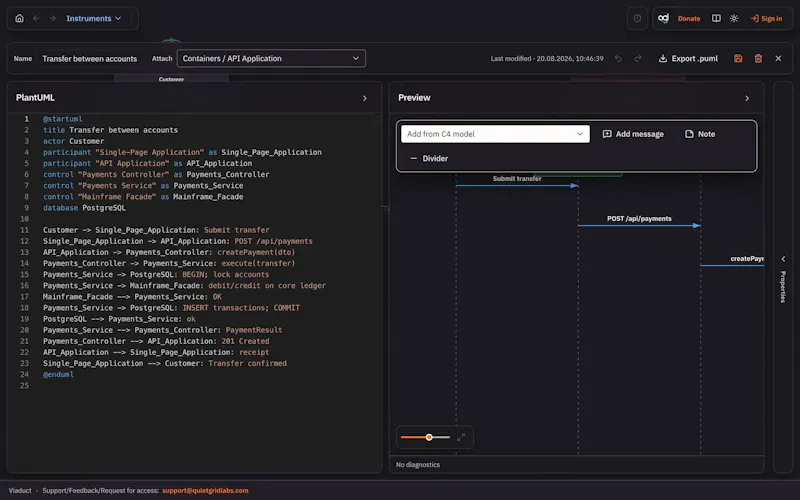This screenshot has height=500, width=800.
Task: Collapse the PlantUML panel chevron
Action: (365, 98)
